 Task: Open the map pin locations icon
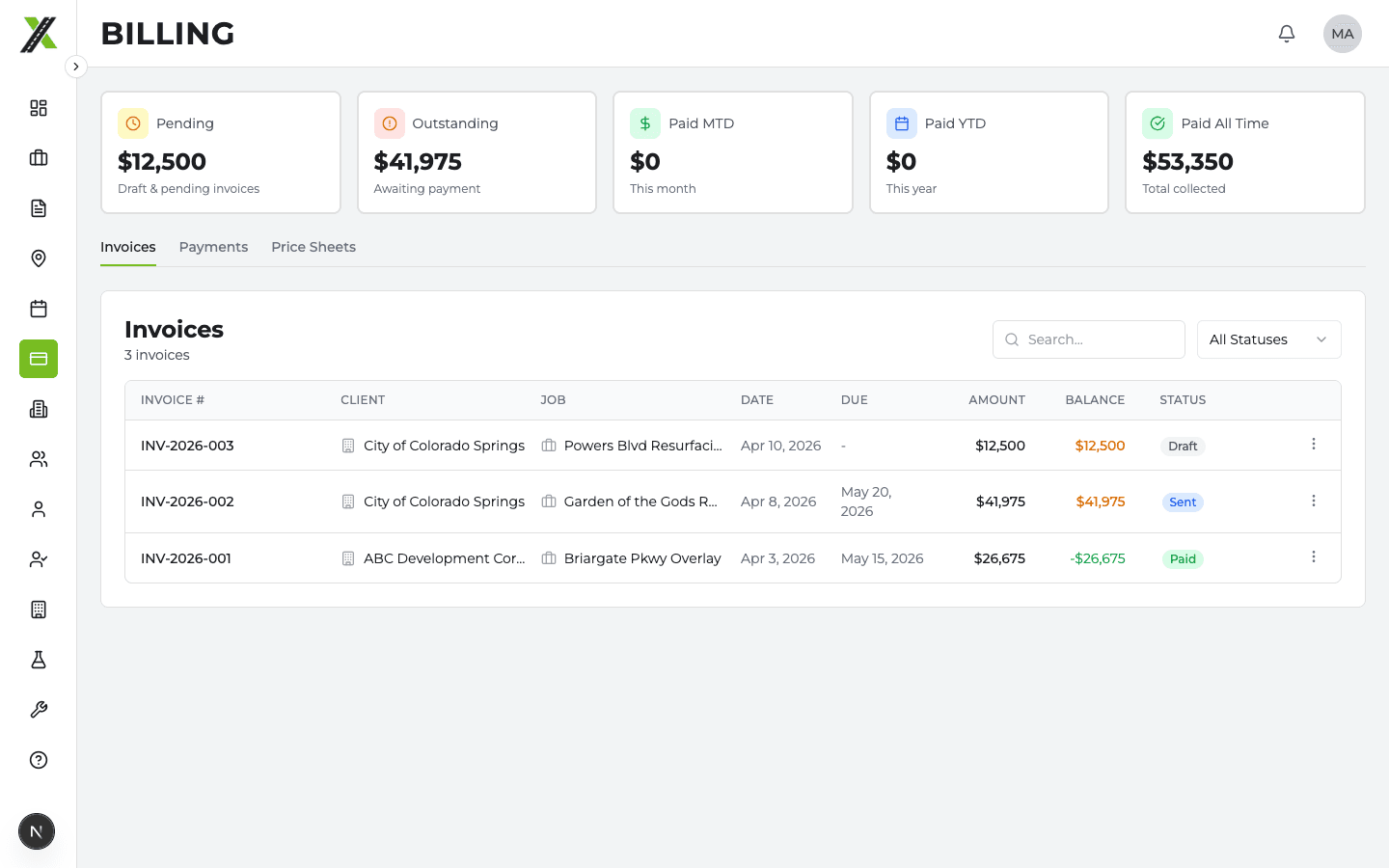pos(39,258)
